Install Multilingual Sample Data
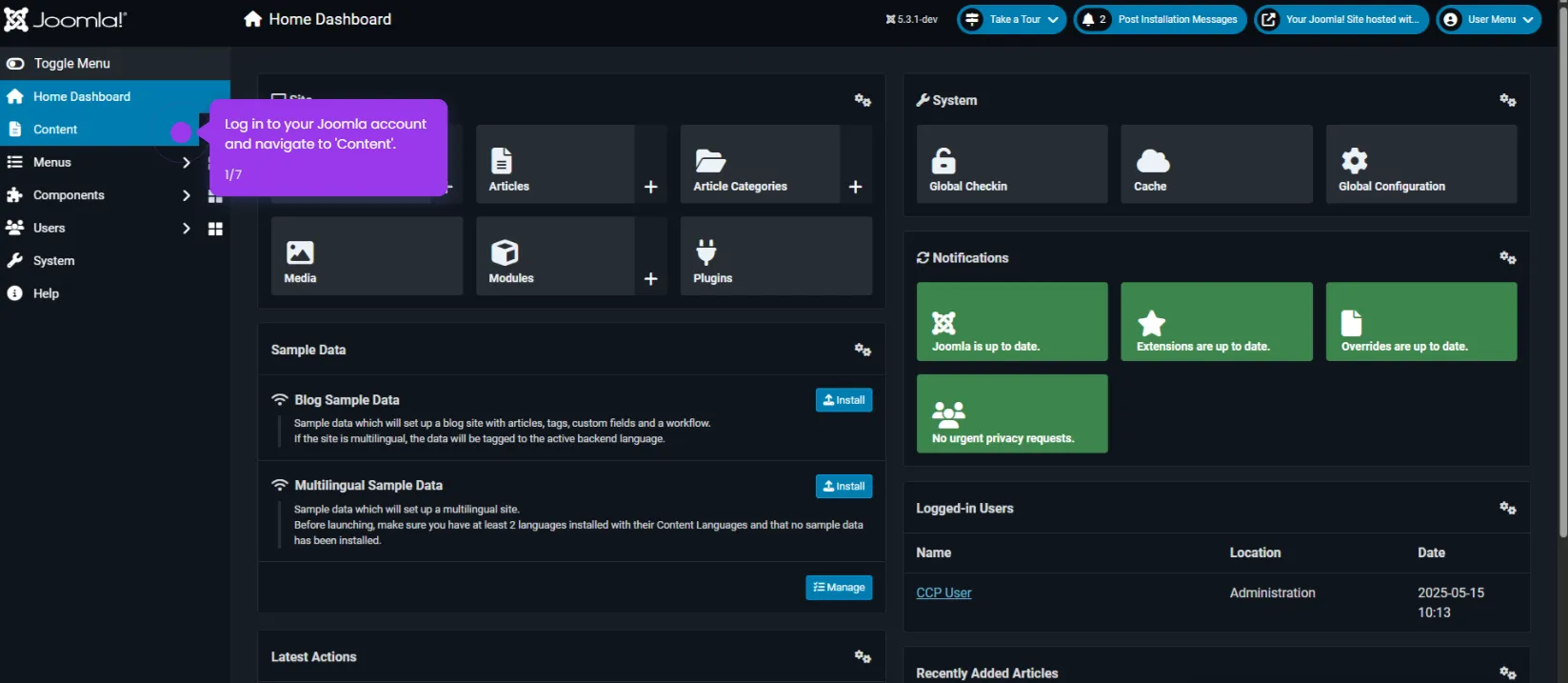The image size is (1568, 683). coord(844,486)
